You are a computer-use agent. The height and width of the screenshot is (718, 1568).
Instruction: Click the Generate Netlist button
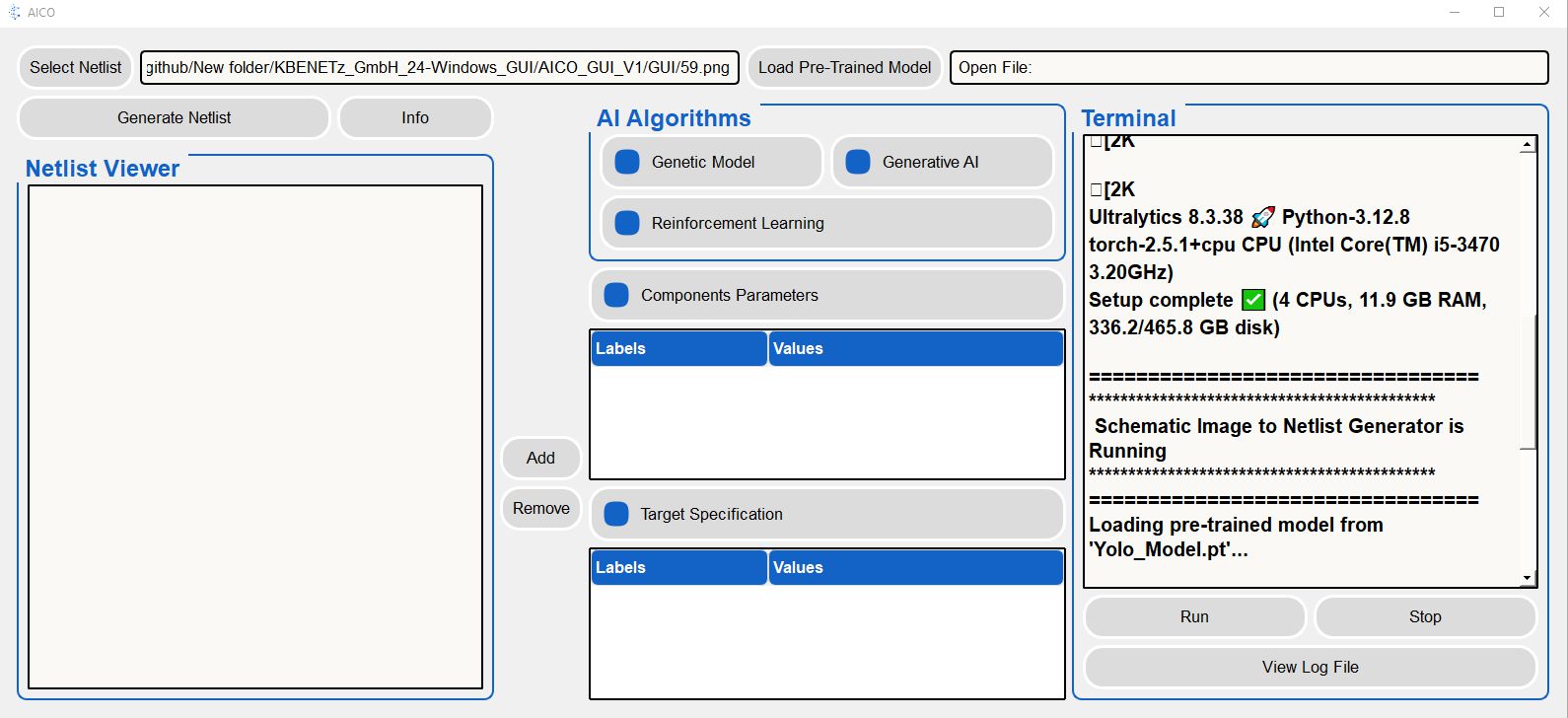(174, 117)
